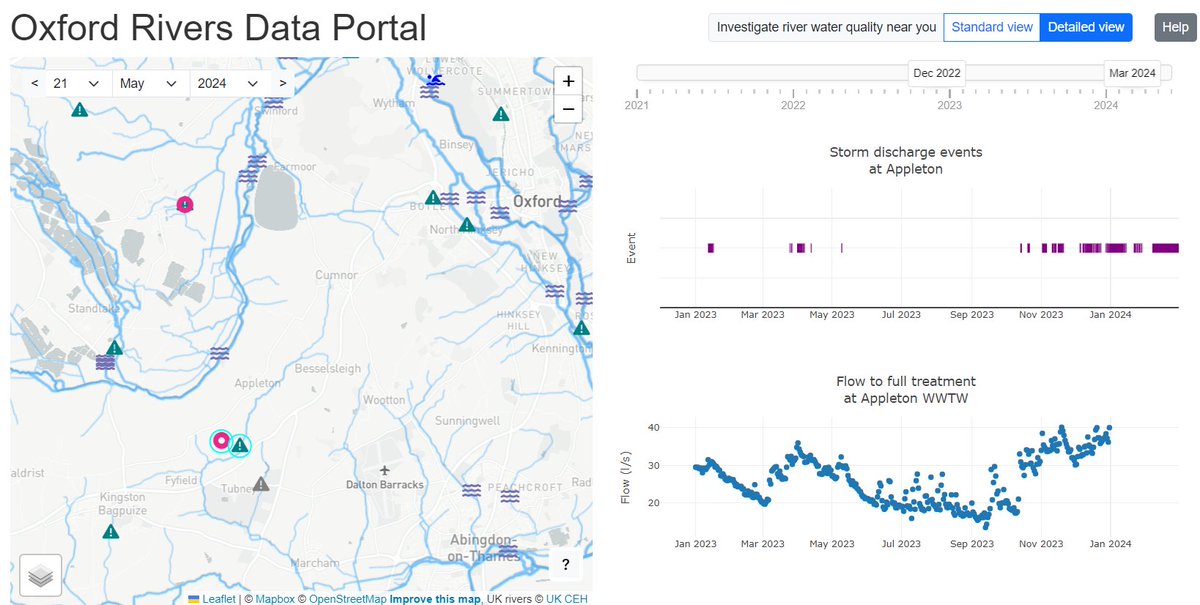Select teal warning marker near Summertown
1200x605 pixels.
click(x=501, y=115)
